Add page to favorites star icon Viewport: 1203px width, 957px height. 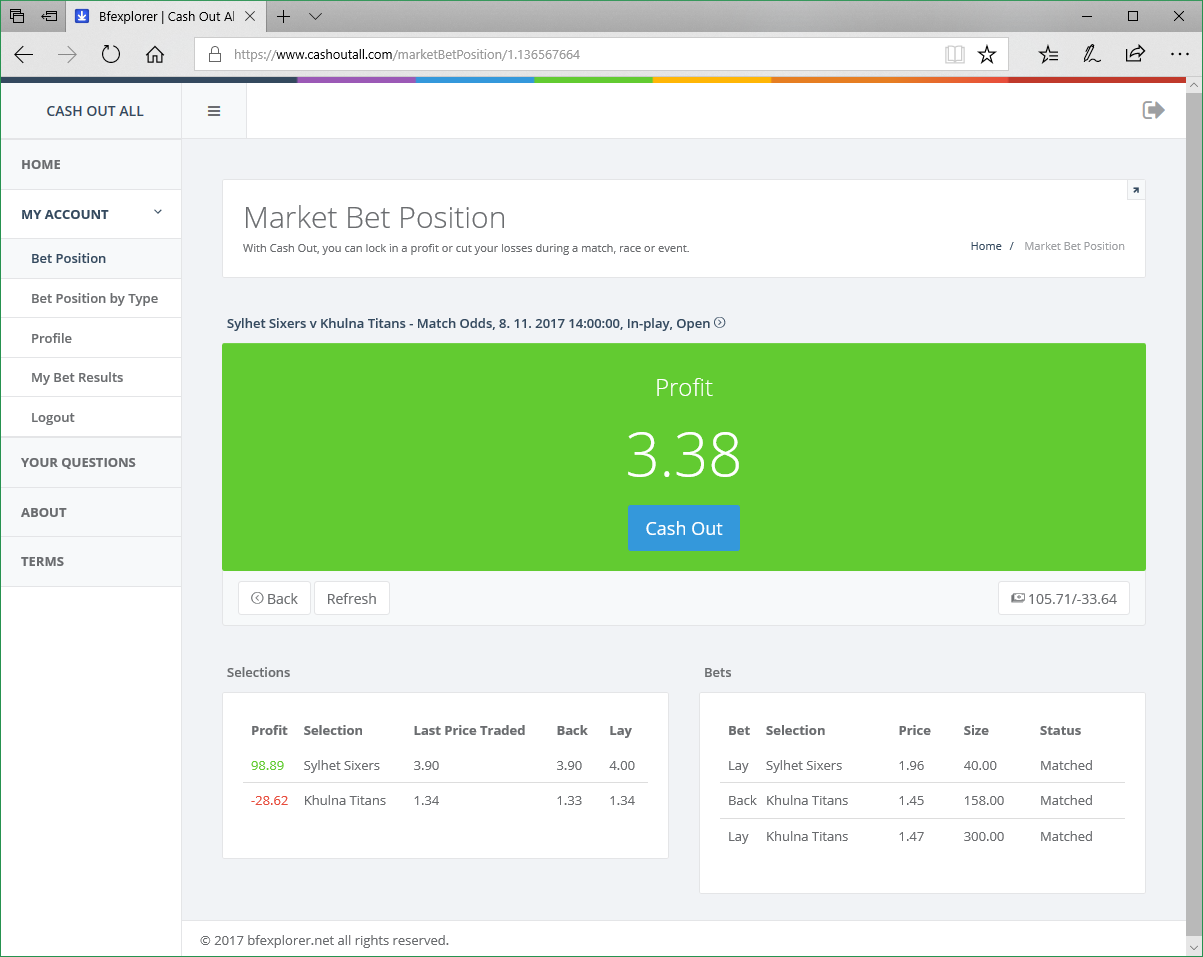pos(986,55)
